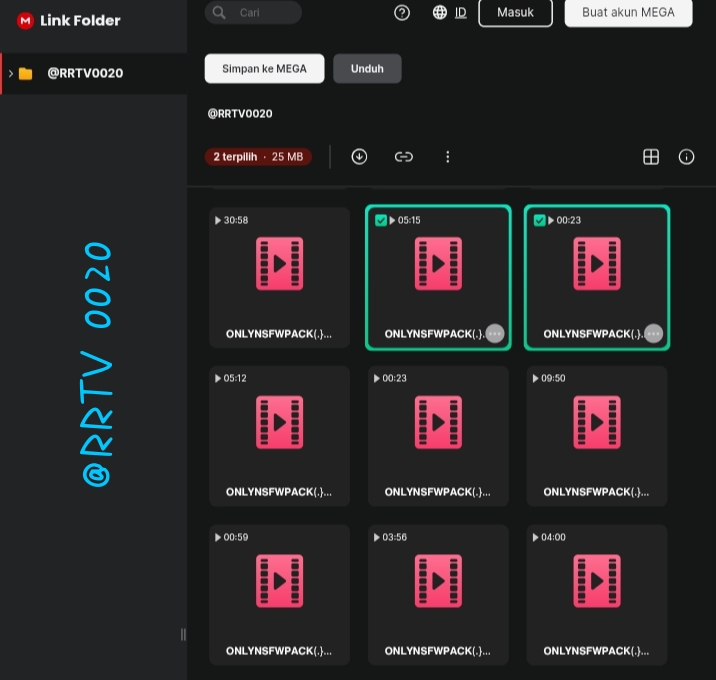The width and height of the screenshot is (716, 680).
Task: Click the Masuk login button
Action: pyautogui.click(x=516, y=12)
